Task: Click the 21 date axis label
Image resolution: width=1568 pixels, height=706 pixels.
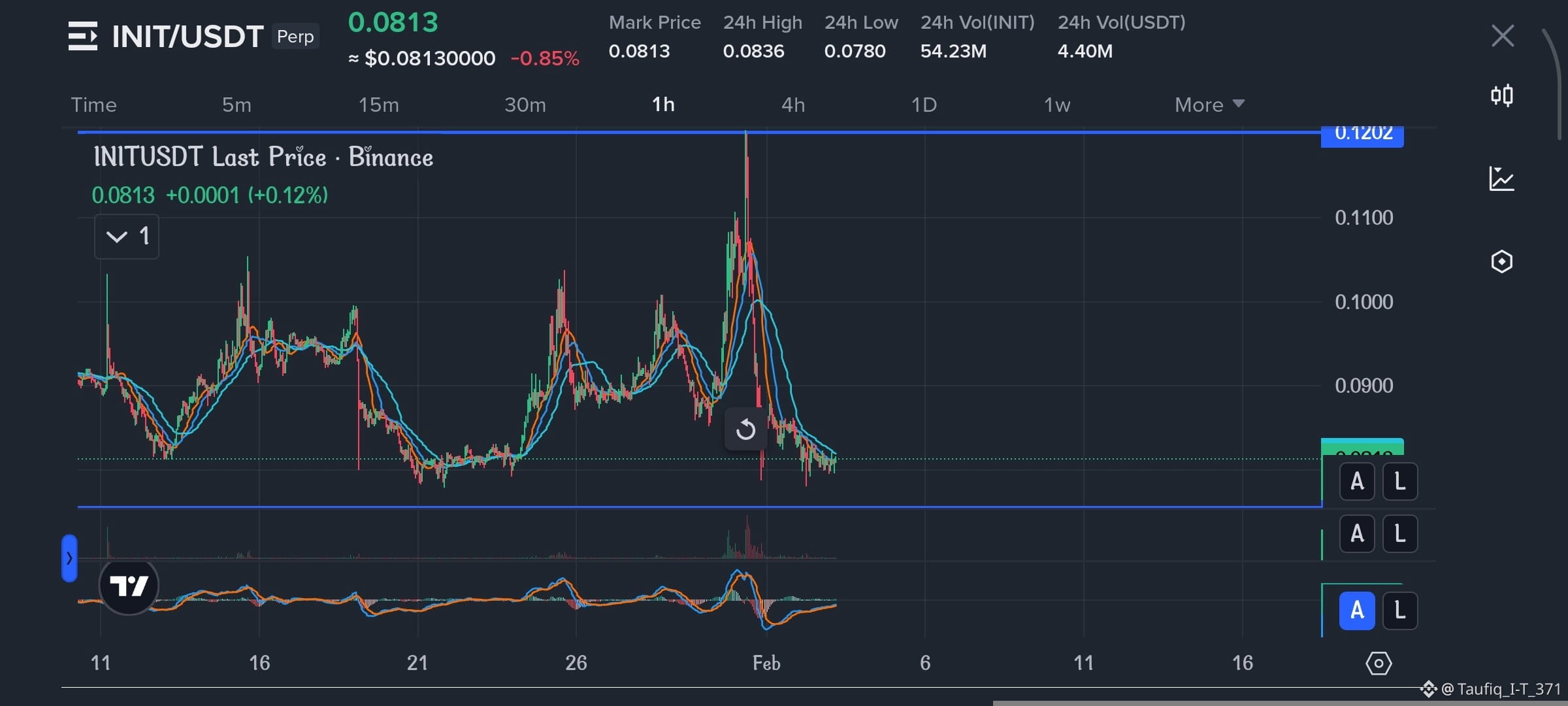Action: tap(417, 664)
